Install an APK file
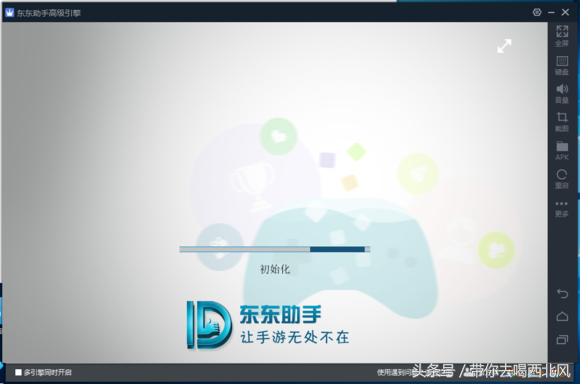580x384 pixels. [x=562, y=150]
